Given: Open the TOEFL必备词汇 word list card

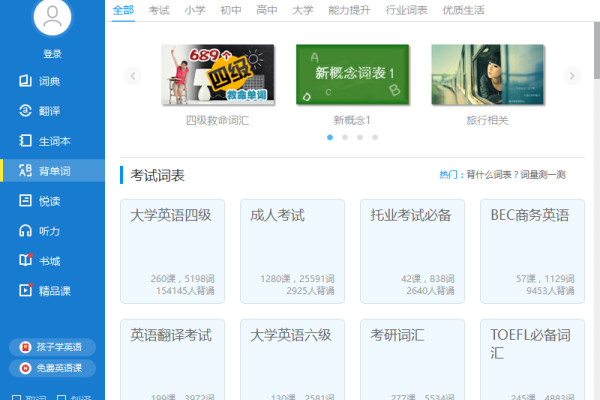Looking at the screenshot, I should (532, 360).
